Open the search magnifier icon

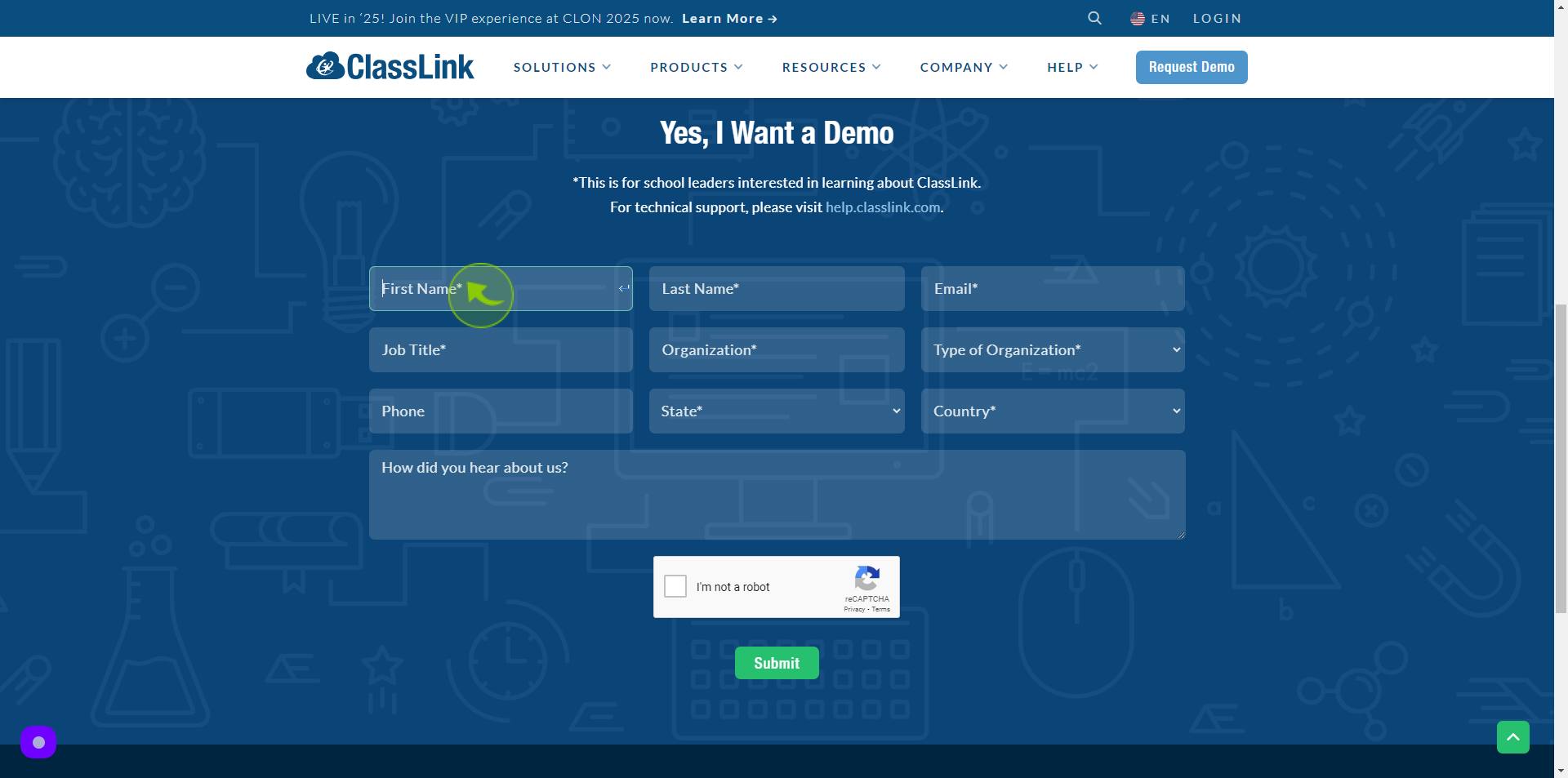pyautogui.click(x=1094, y=18)
